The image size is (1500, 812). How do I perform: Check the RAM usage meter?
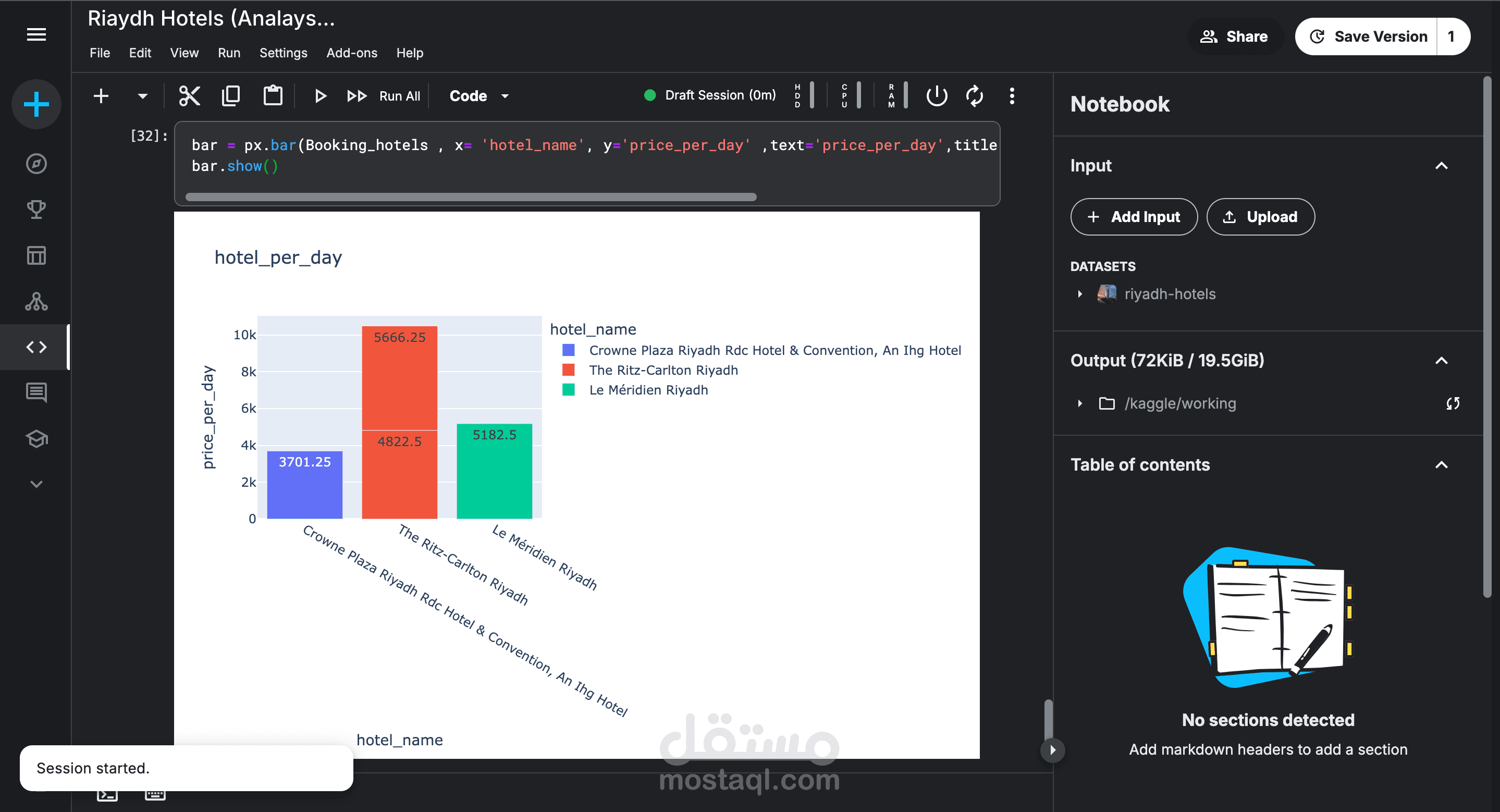897,95
